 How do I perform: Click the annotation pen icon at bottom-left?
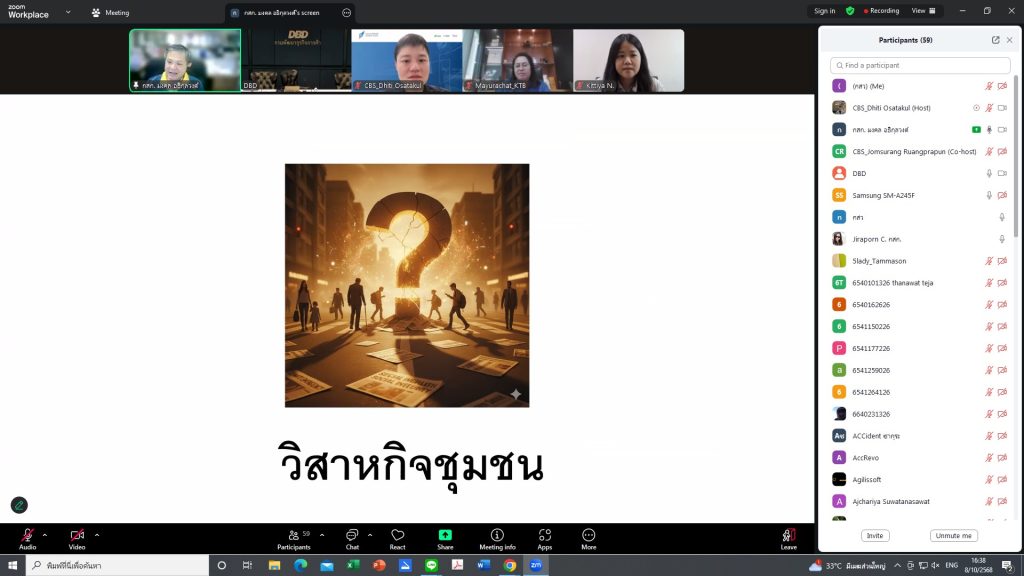19,505
